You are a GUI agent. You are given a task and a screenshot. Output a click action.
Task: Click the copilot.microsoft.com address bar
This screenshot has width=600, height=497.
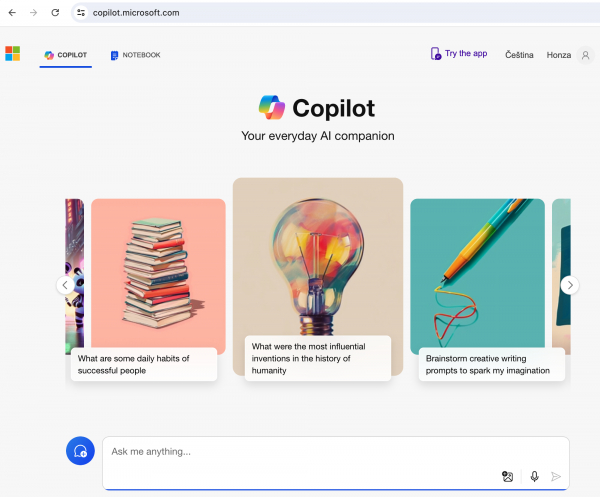click(337, 13)
